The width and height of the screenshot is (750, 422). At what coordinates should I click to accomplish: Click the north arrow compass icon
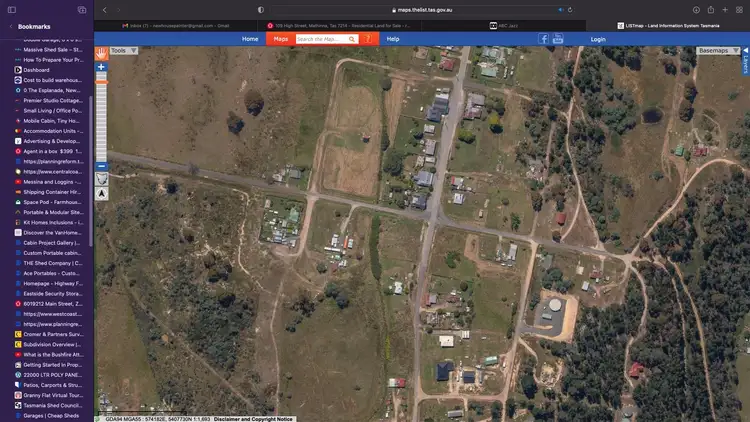101,194
